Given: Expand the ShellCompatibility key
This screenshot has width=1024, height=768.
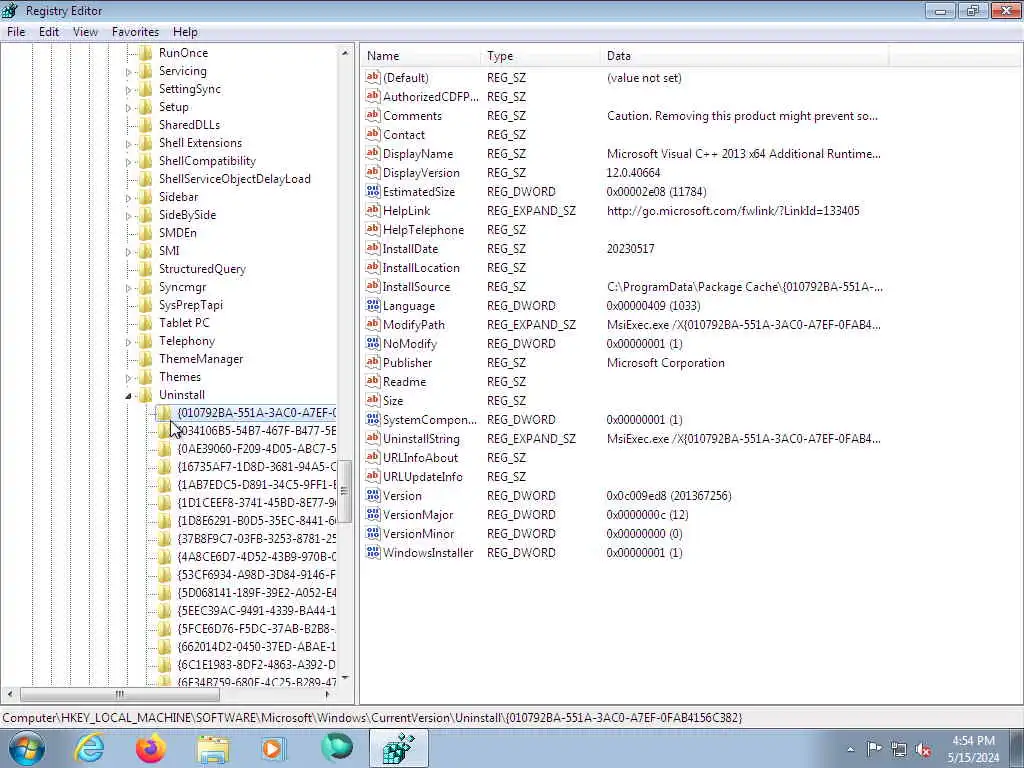Looking at the screenshot, I should [129, 161].
